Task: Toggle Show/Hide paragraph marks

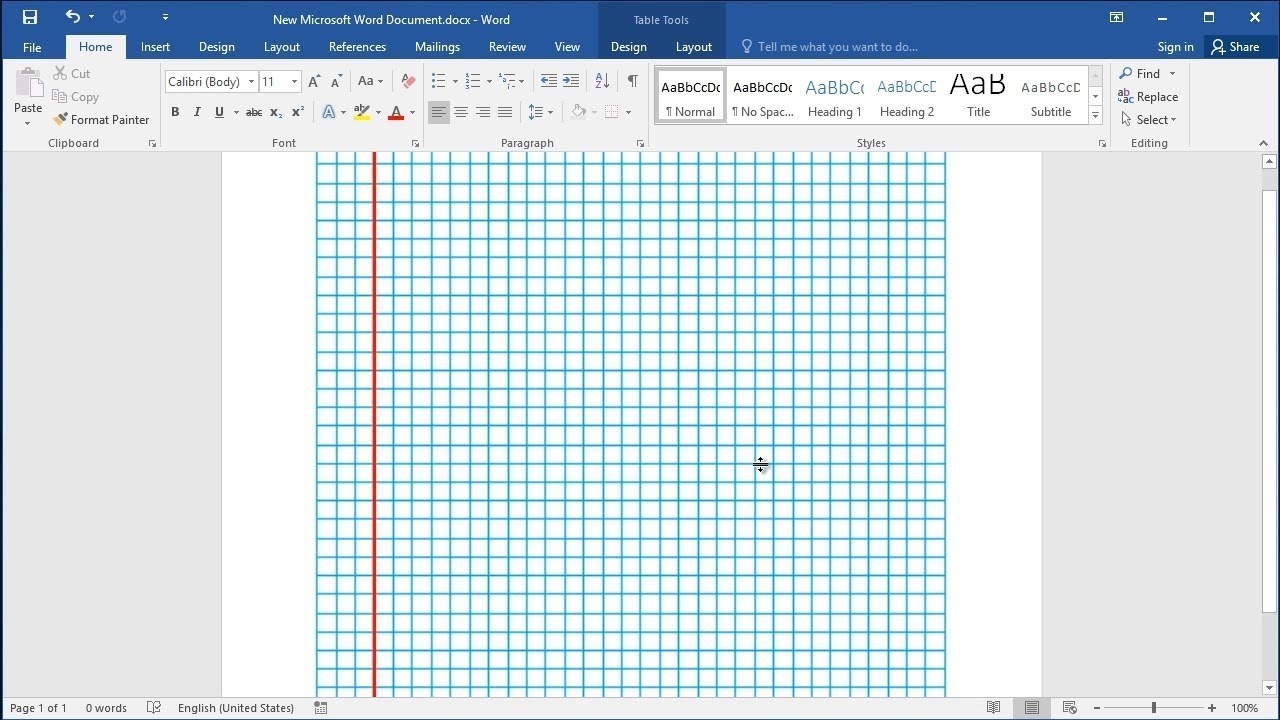Action: [632, 82]
